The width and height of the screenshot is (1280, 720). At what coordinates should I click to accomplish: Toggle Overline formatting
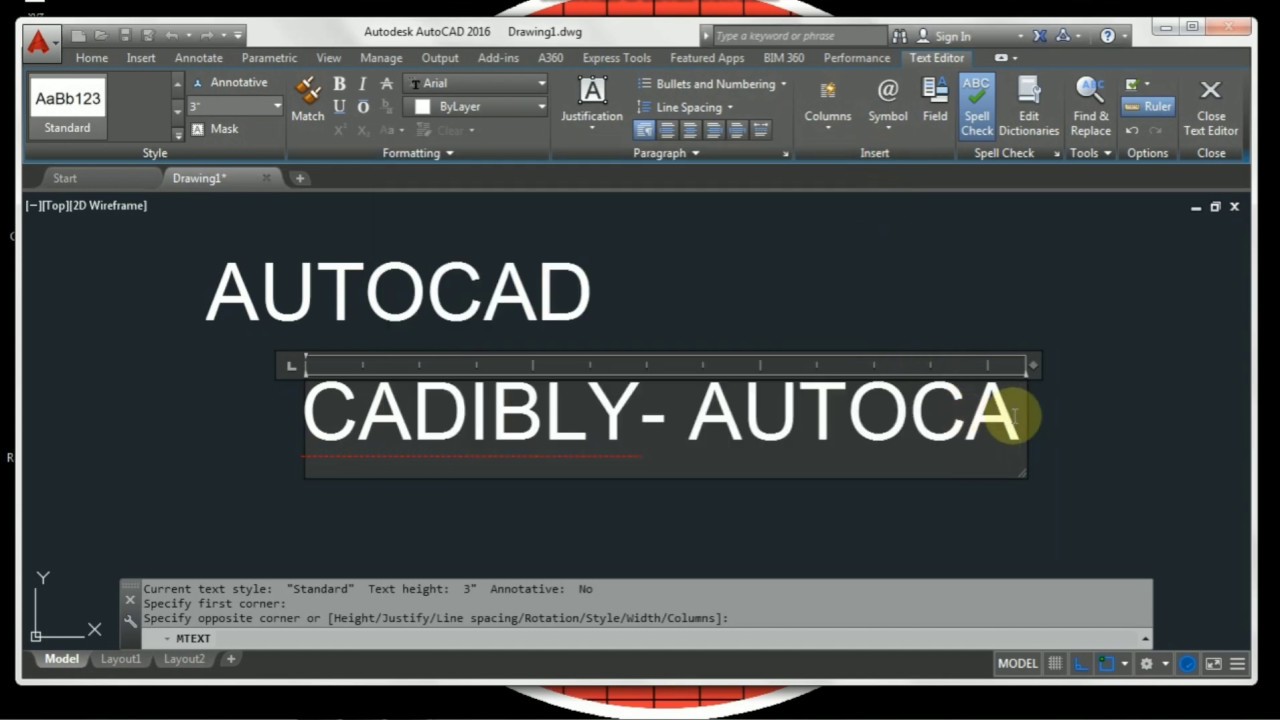coord(363,107)
